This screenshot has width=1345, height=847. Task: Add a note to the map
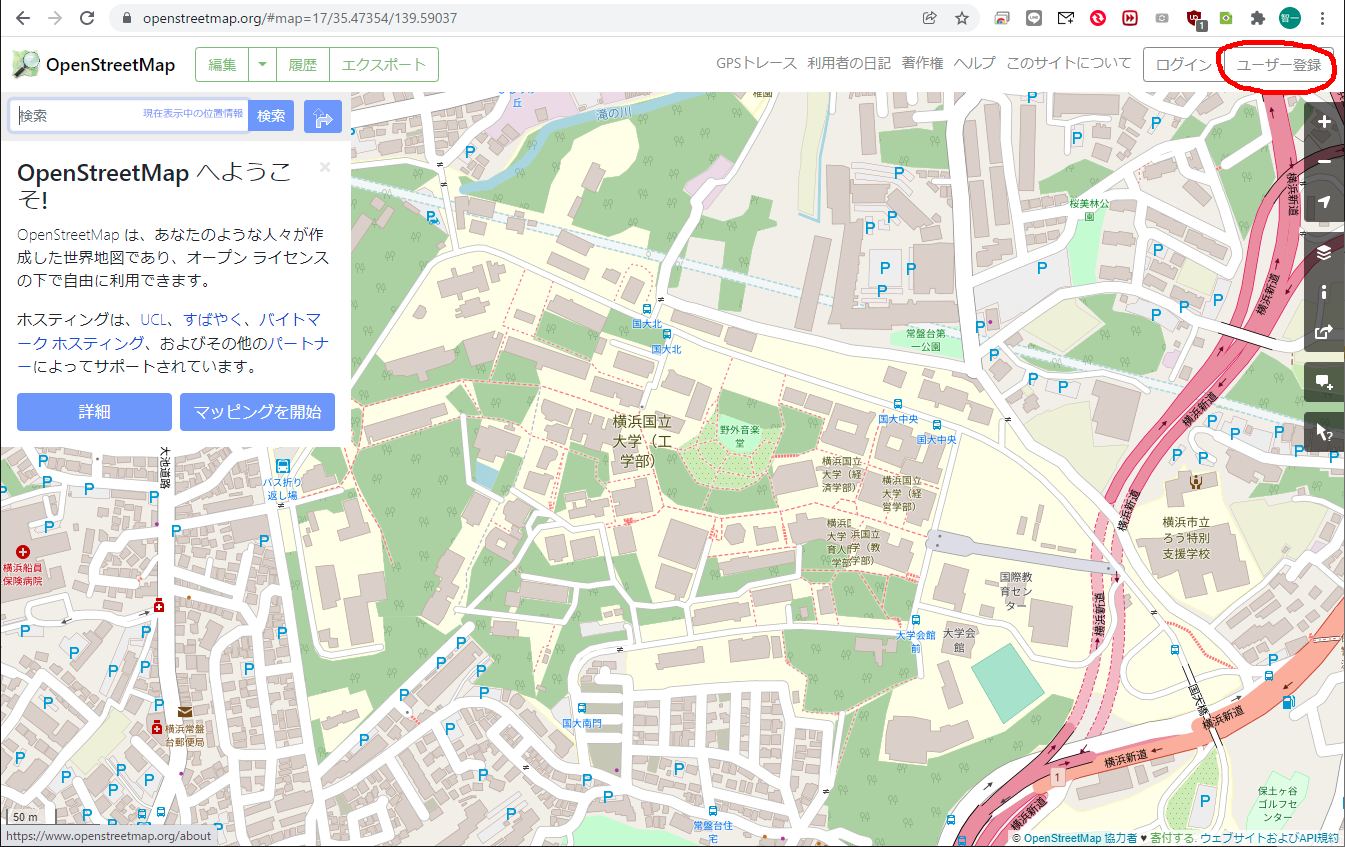pos(1324,382)
